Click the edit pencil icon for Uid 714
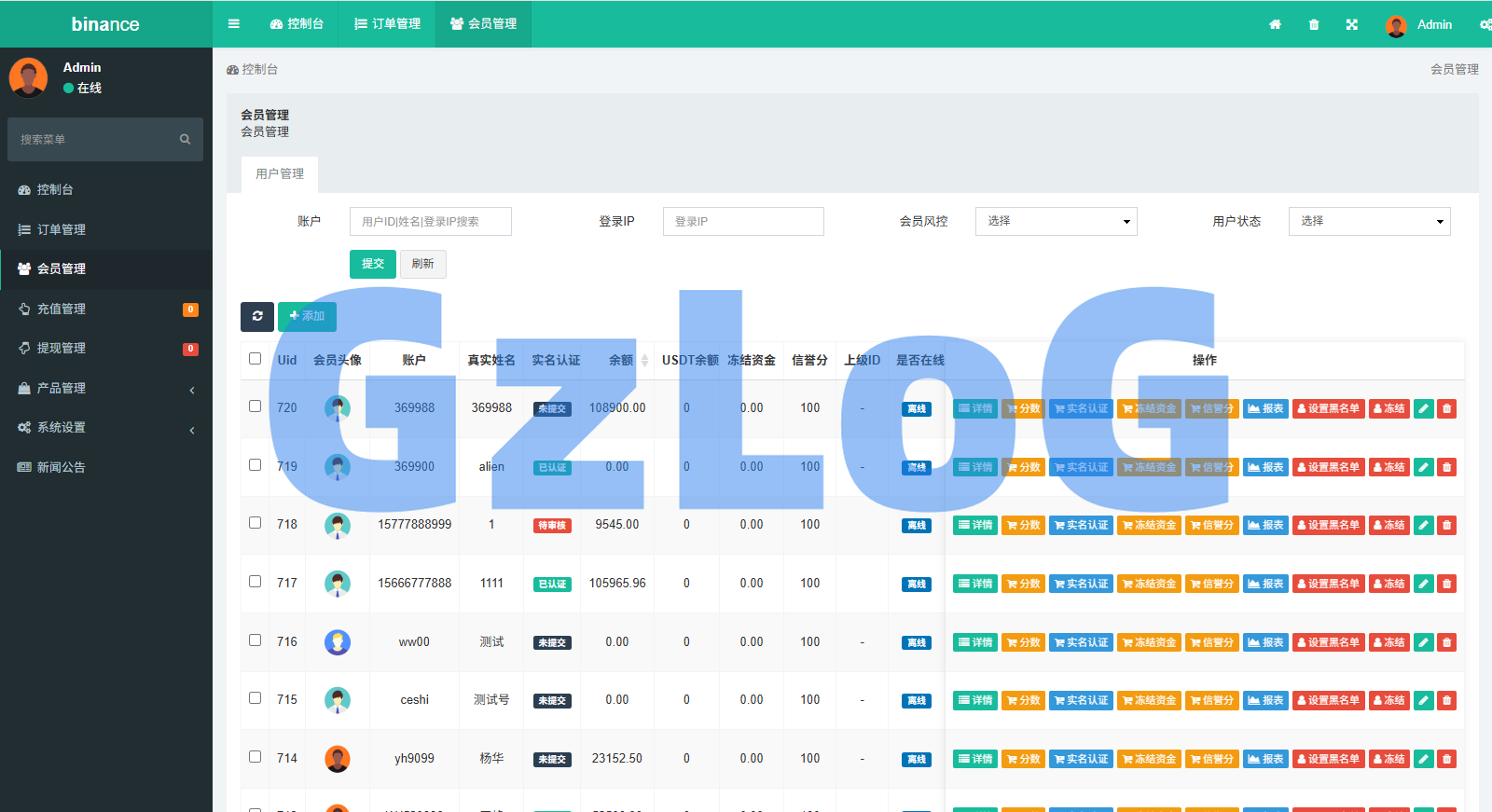1492x812 pixels. 1424,759
